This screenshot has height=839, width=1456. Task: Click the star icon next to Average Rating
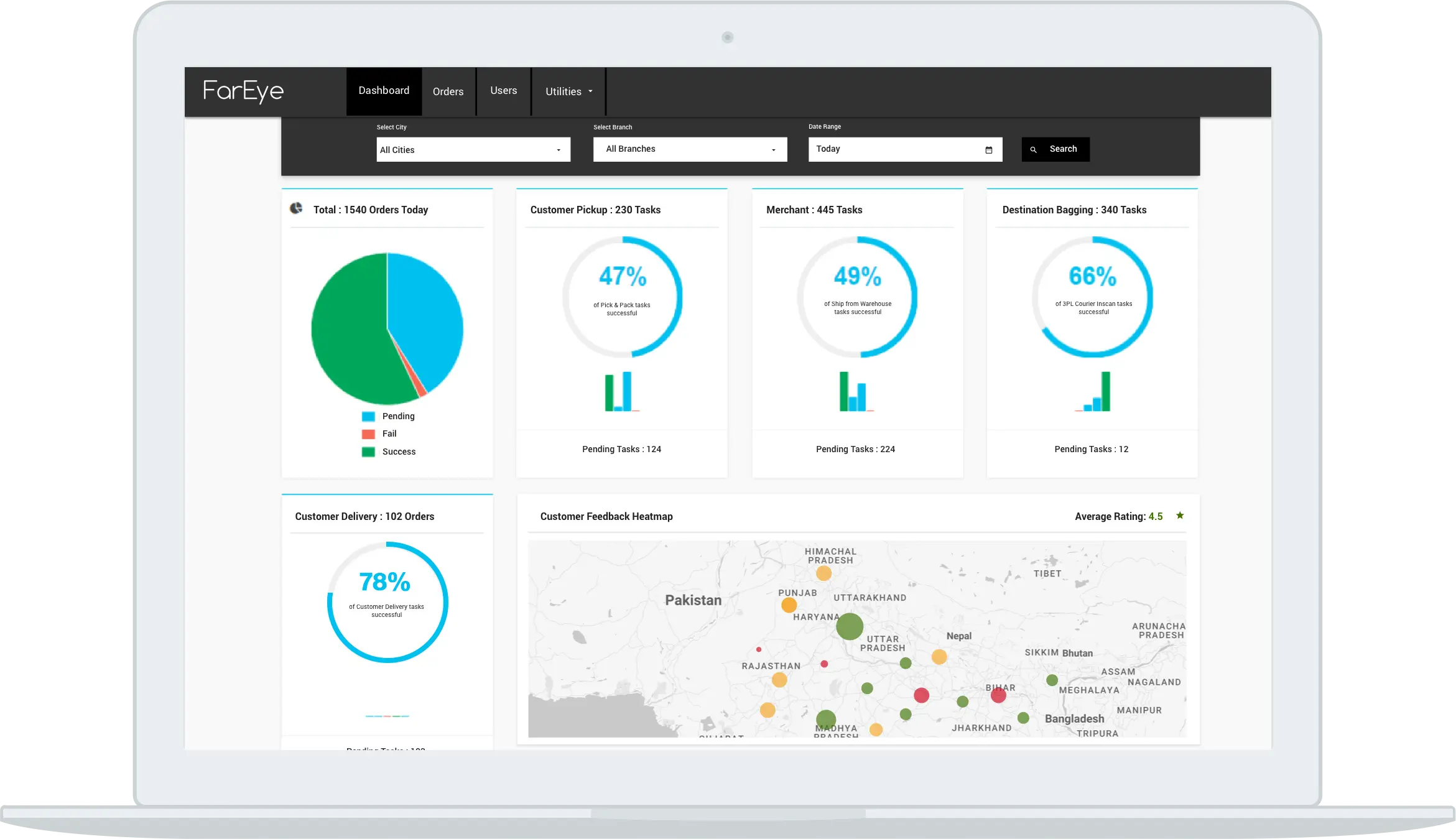[1180, 516]
